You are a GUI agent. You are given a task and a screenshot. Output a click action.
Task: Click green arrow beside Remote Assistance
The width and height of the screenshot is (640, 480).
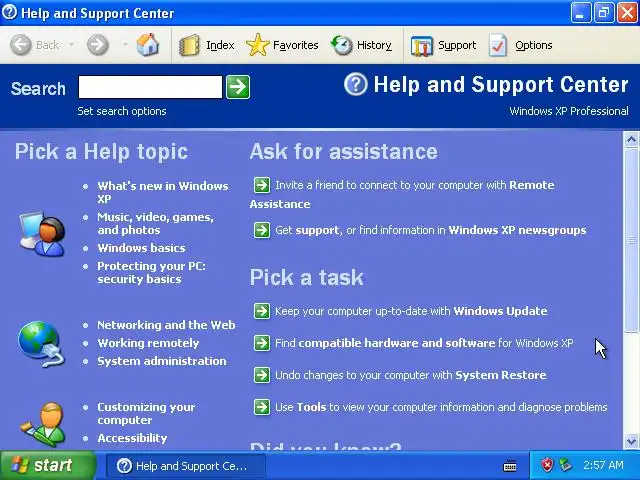pyautogui.click(x=262, y=185)
